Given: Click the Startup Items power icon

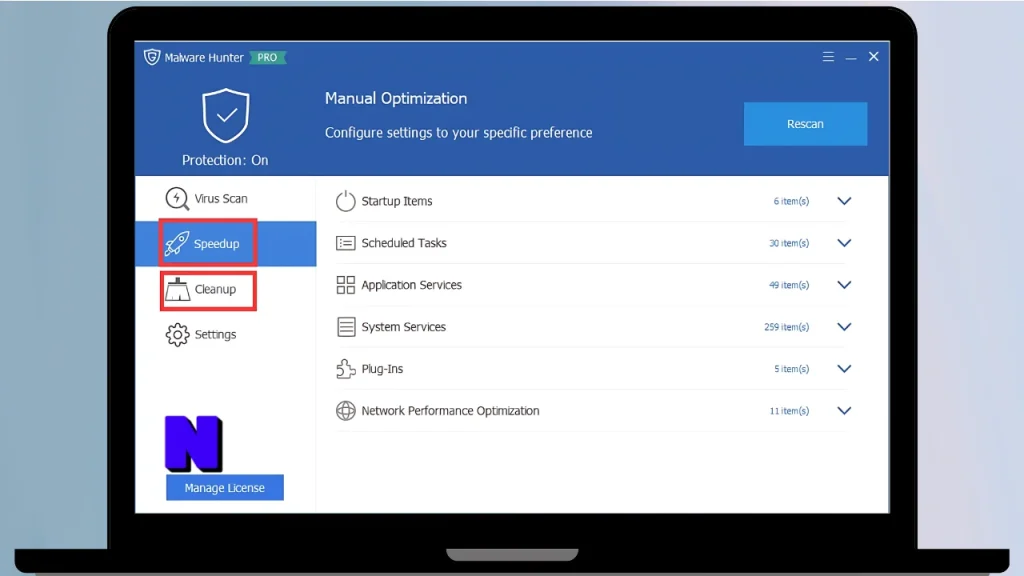Looking at the screenshot, I should click(x=345, y=201).
